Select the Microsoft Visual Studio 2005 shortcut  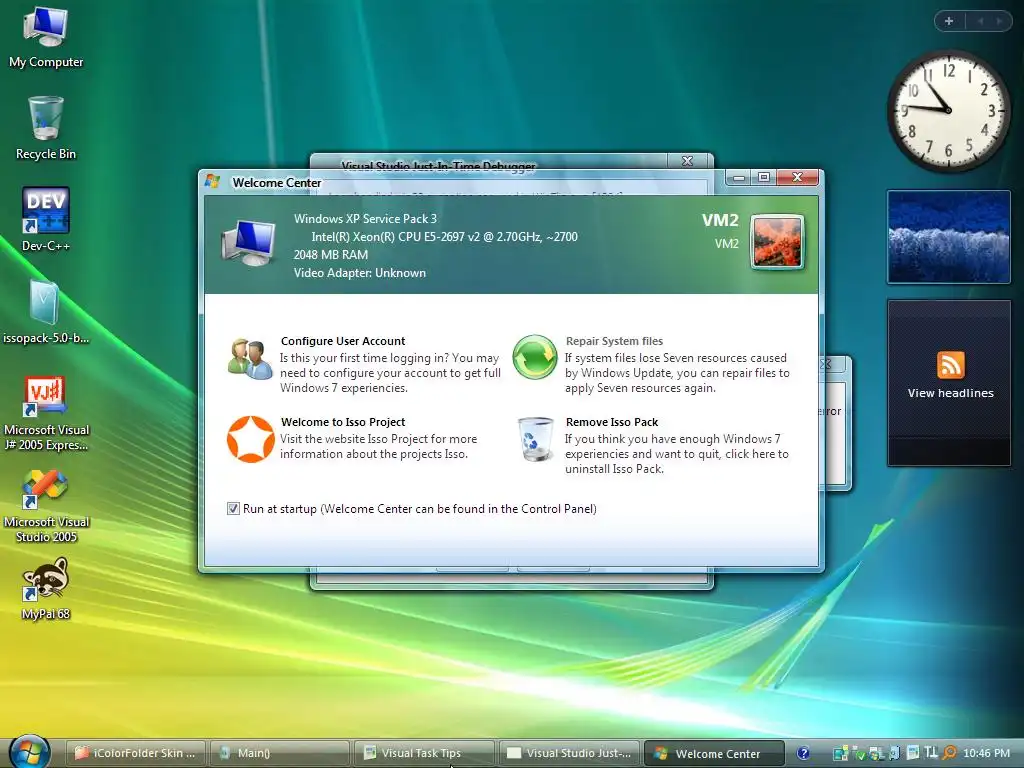[x=46, y=505]
